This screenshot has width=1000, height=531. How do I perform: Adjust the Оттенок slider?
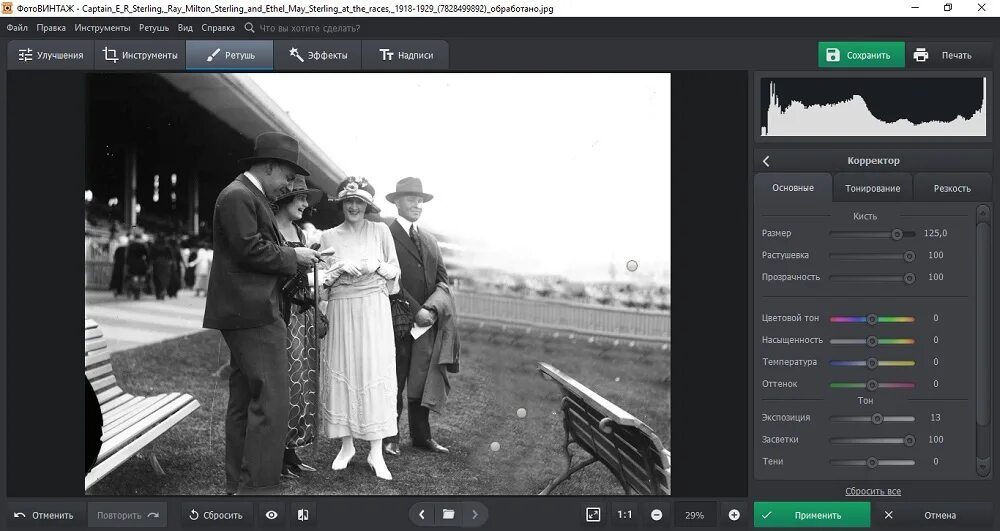click(x=872, y=385)
